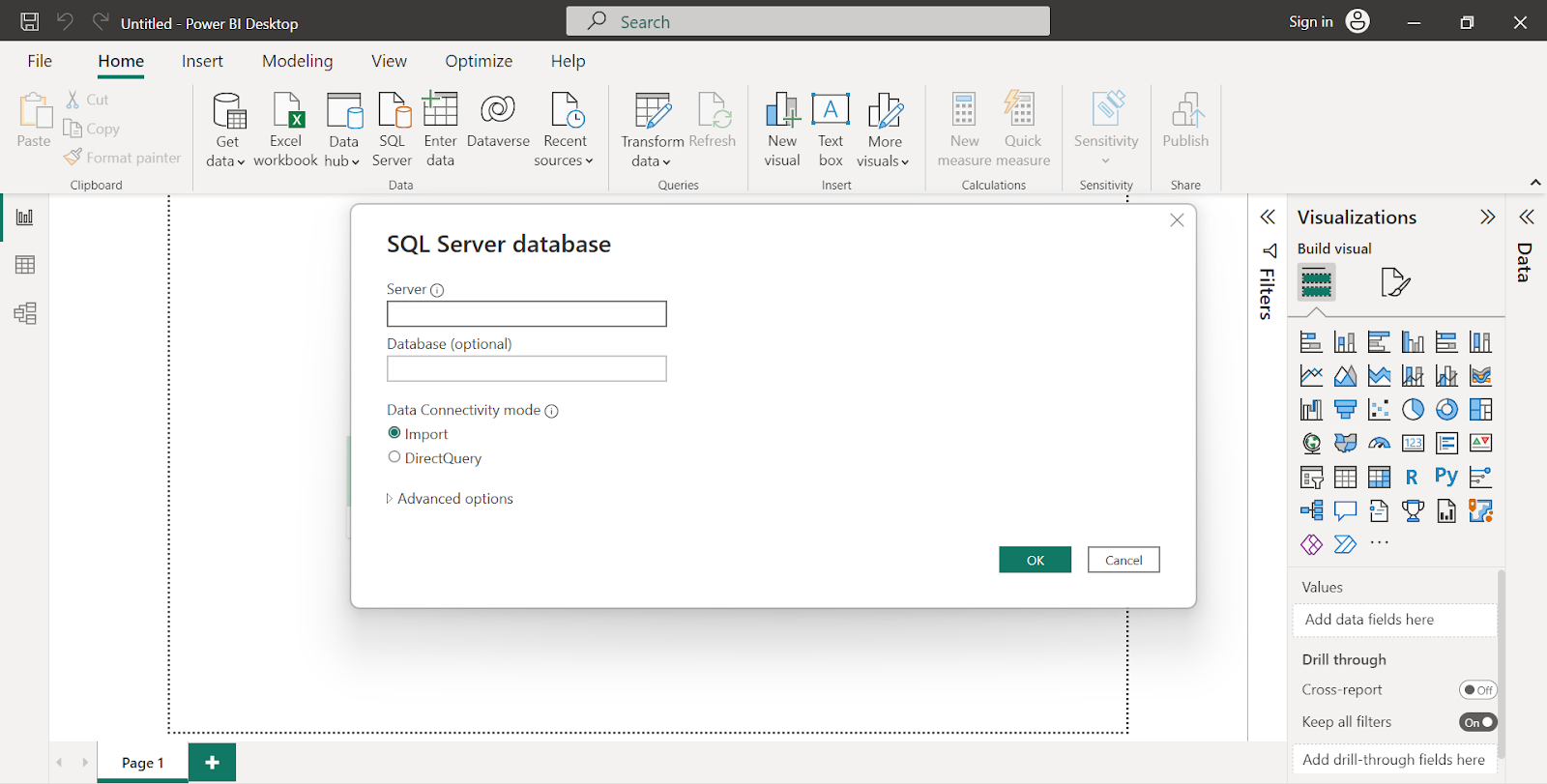
Task: Switch to the Modeling tab
Action: click(297, 61)
